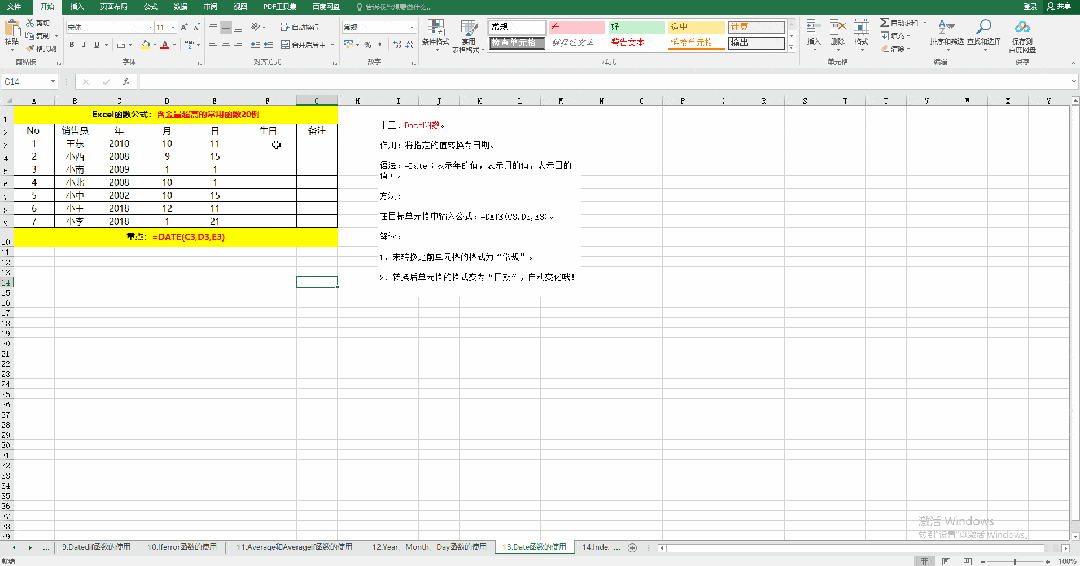Click the AutoSum sigma icon

tap(884, 23)
